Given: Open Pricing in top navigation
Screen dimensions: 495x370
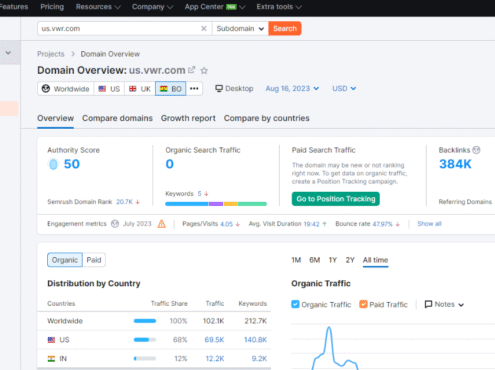Looking at the screenshot, I should coord(52,7).
